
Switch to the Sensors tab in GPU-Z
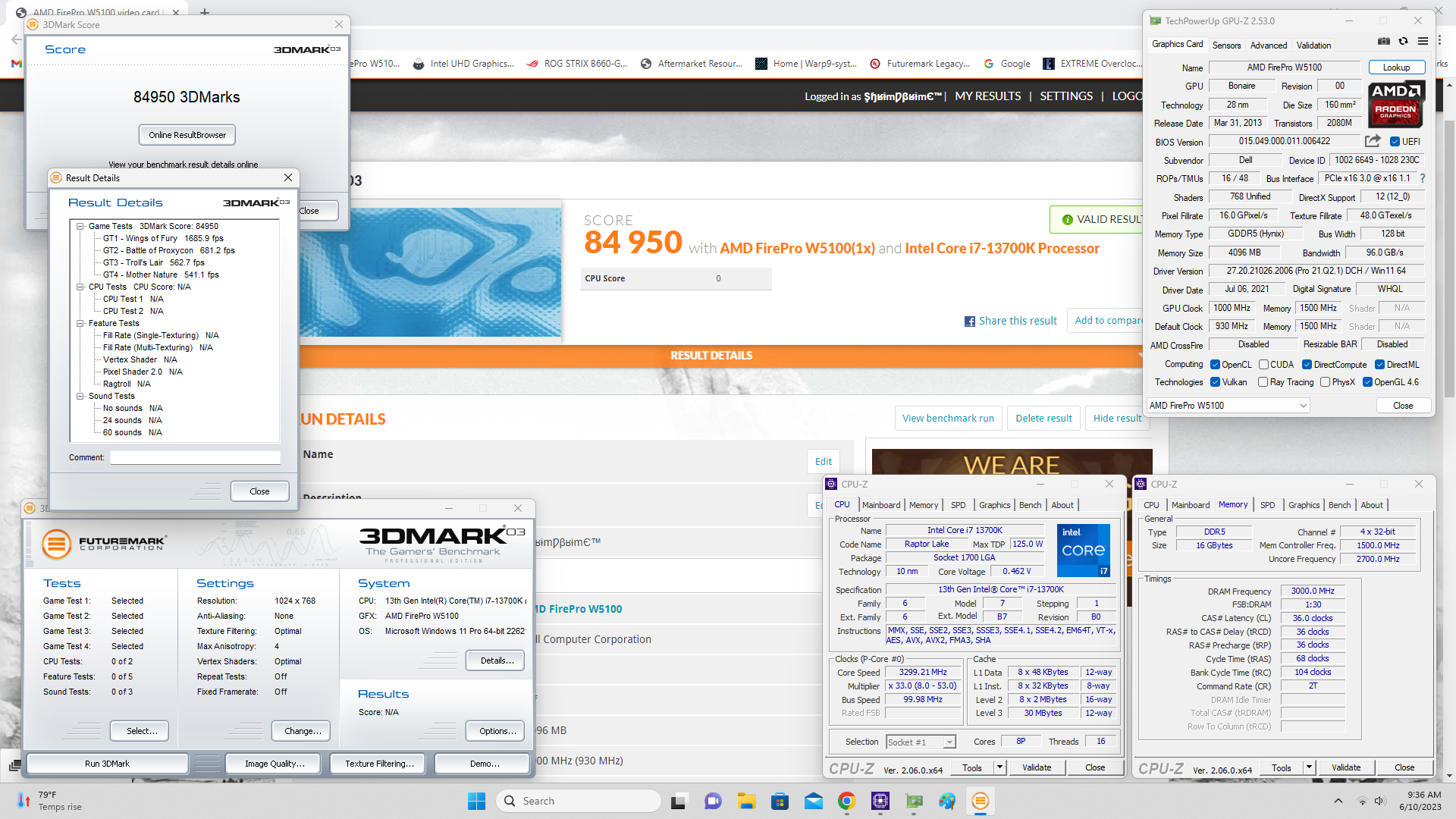point(1226,45)
